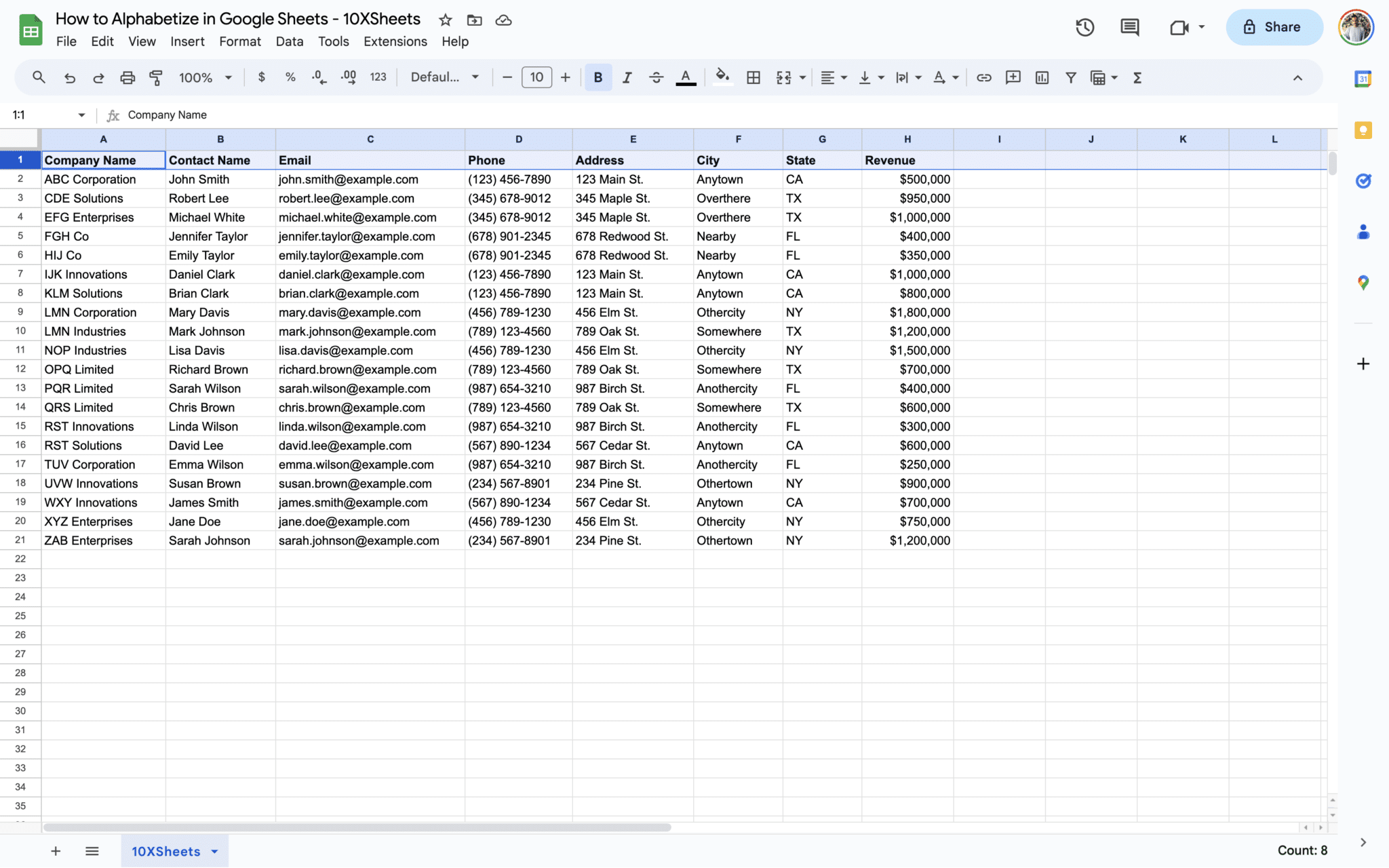Click the create filter icon
This screenshot has height=868, width=1389.
(1070, 77)
